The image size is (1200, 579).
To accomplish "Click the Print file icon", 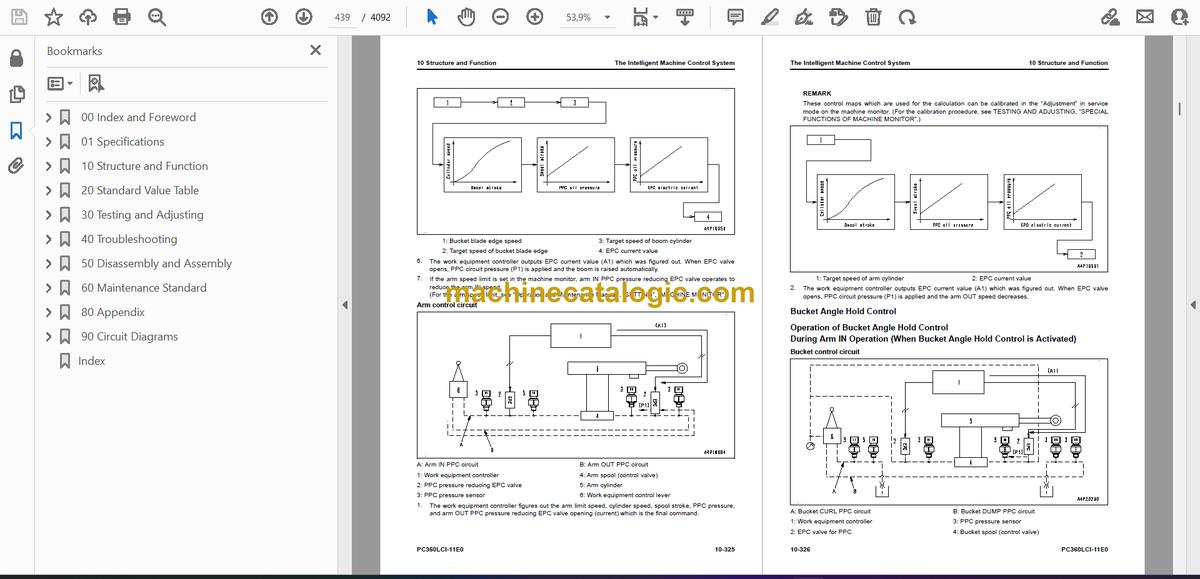I will pyautogui.click(x=122, y=17).
